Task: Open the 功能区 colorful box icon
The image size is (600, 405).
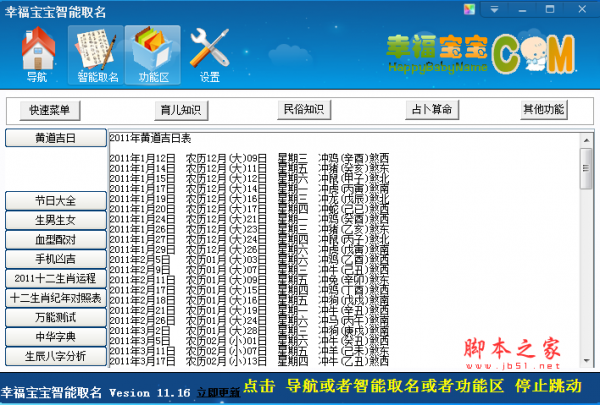Action: click(x=153, y=55)
